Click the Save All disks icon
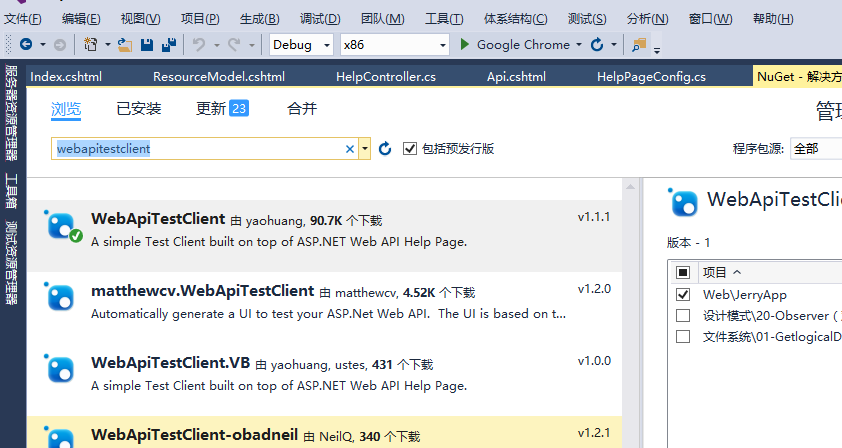This screenshot has height=448, width=842. pos(169,45)
